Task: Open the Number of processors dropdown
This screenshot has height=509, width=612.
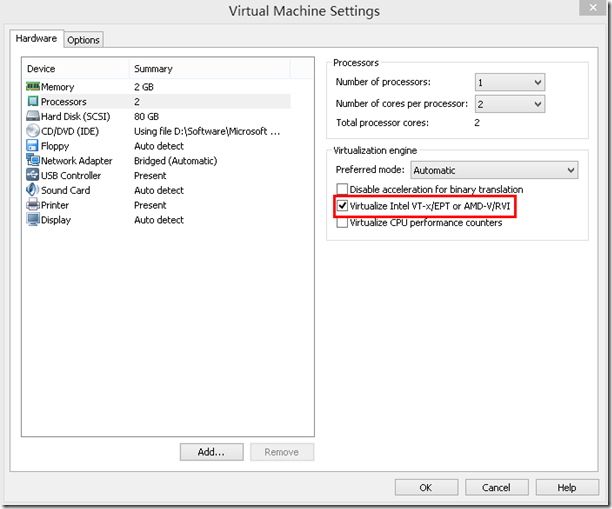Action: pos(509,82)
